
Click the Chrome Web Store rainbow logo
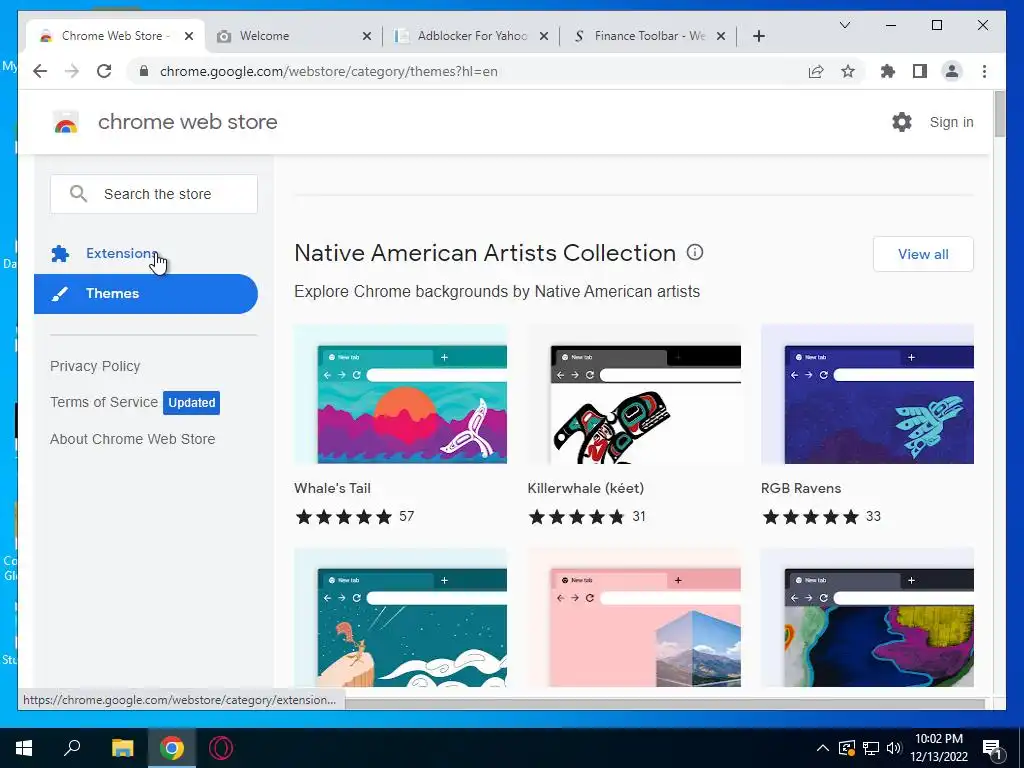pos(66,122)
